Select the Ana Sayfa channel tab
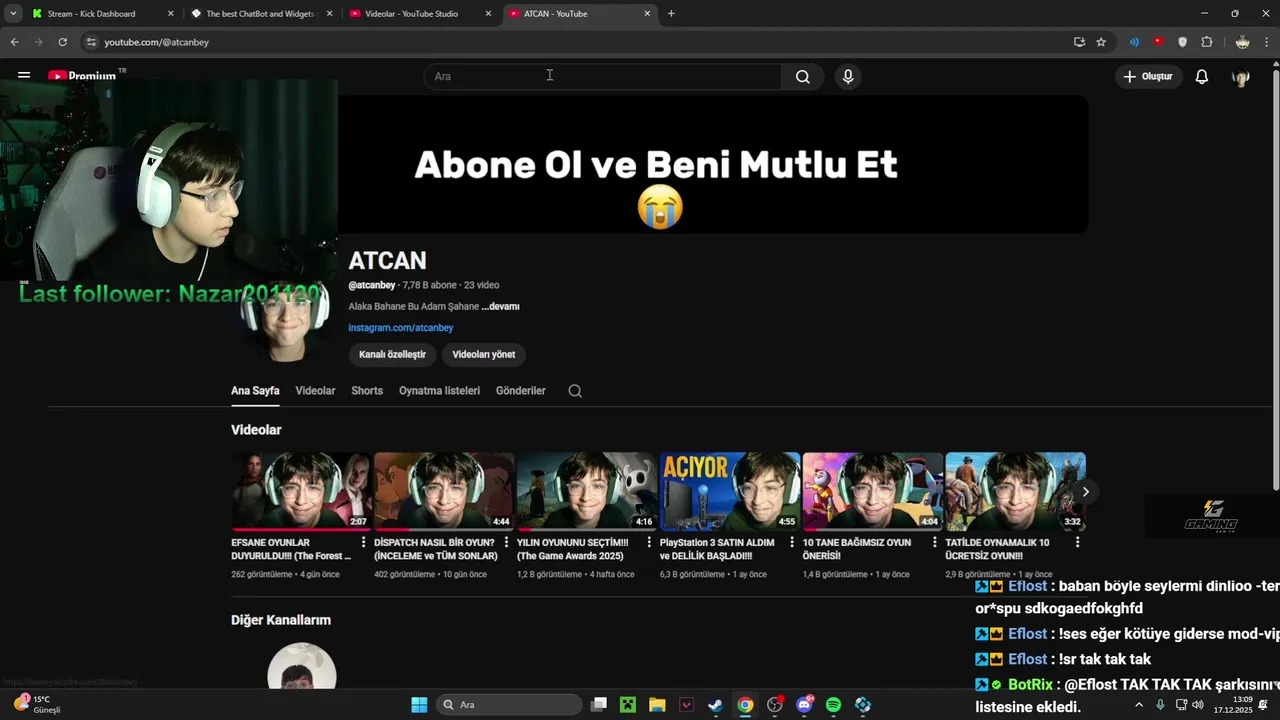This screenshot has height=720, width=1280. click(x=255, y=391)
